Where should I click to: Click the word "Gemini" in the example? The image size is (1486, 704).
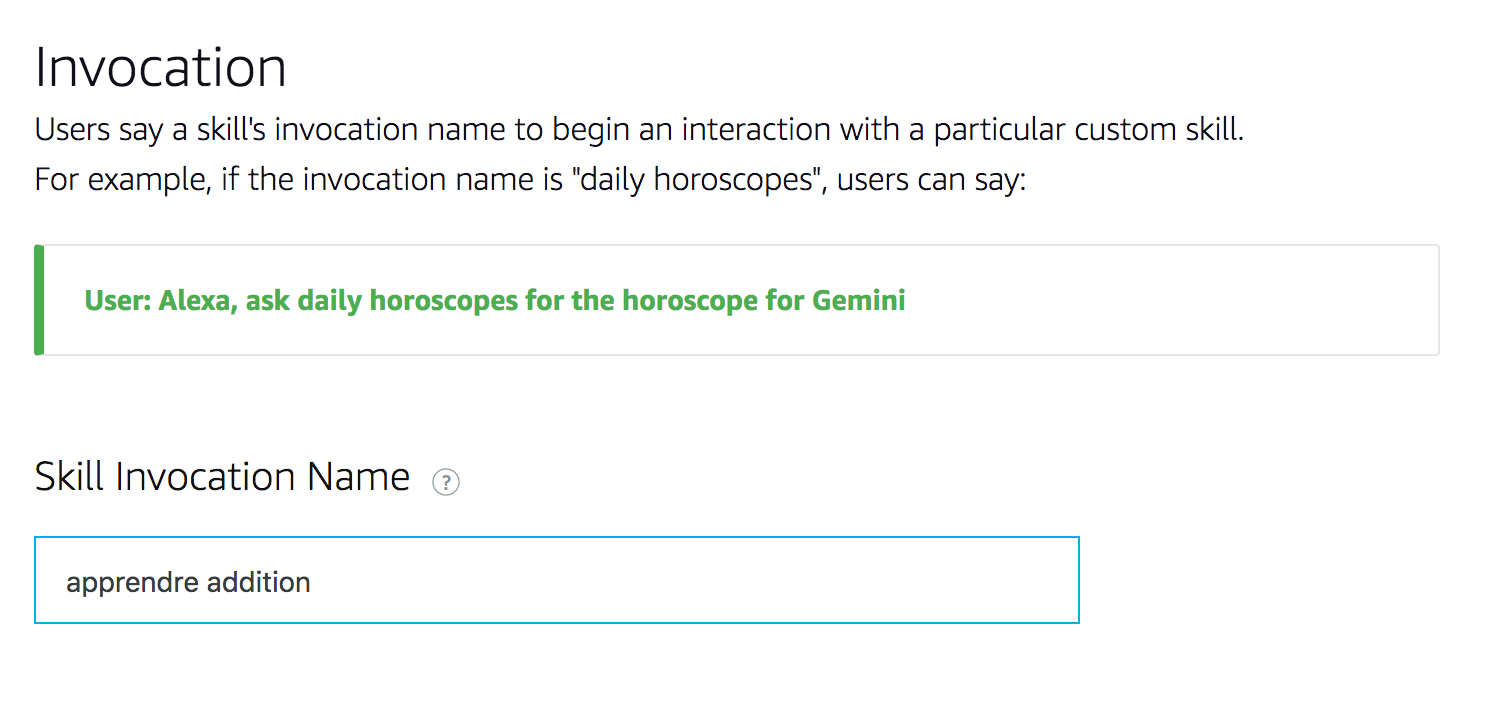(859, 300)
